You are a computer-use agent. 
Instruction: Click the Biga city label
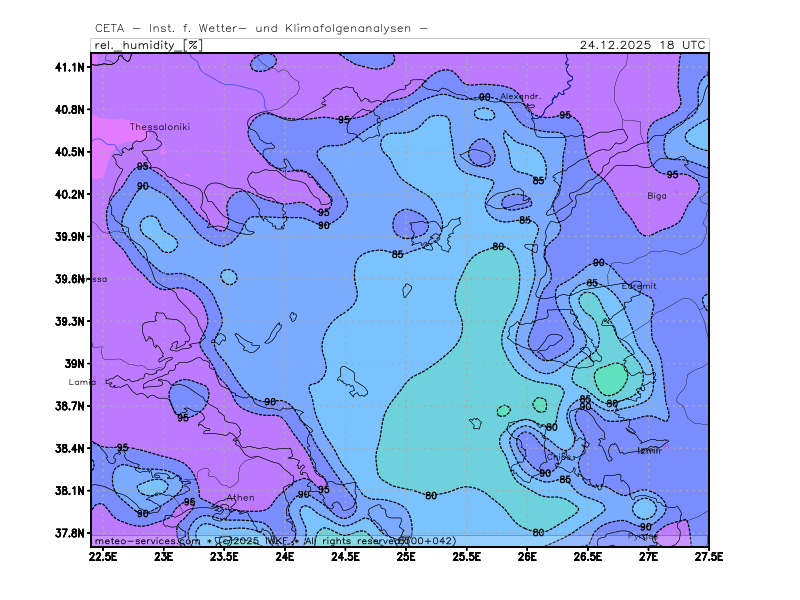point(656,196)
